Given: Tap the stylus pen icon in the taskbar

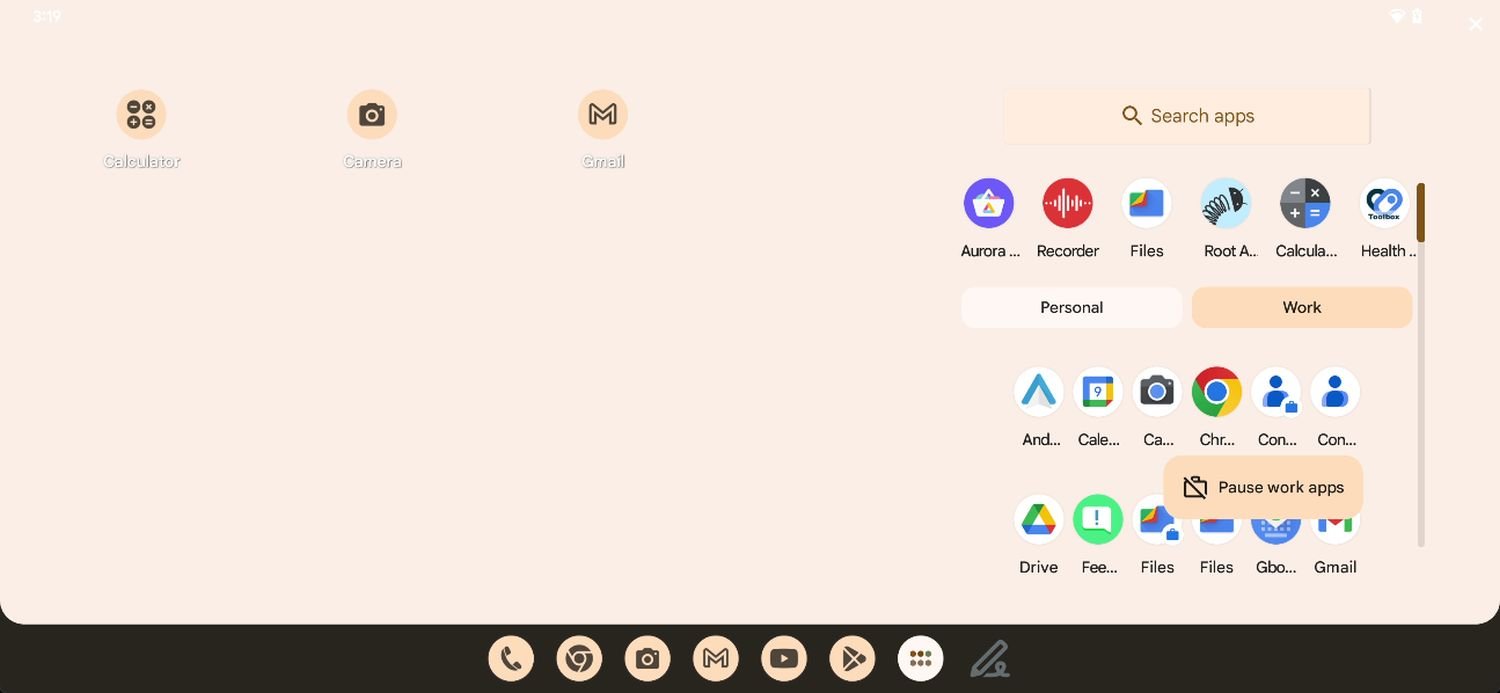Looking at the screenshot, I should 989,659.
